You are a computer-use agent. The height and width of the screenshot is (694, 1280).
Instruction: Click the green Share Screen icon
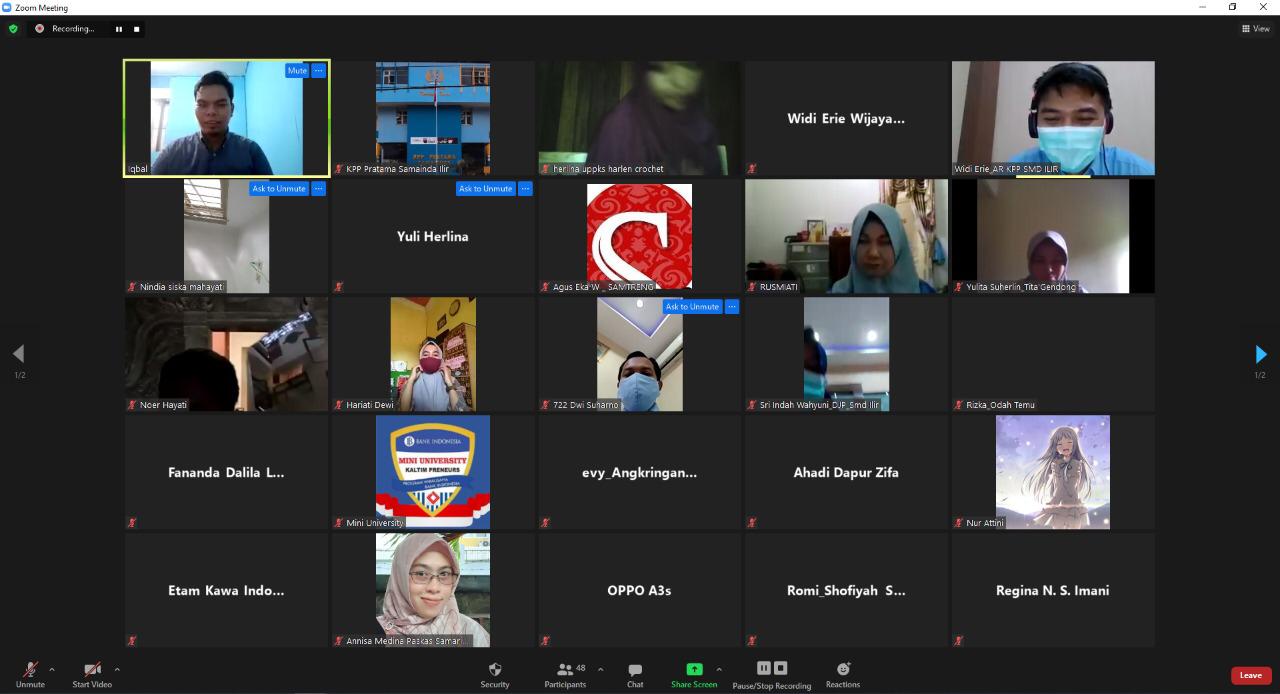pyautogui.click(x=694, y=669)
